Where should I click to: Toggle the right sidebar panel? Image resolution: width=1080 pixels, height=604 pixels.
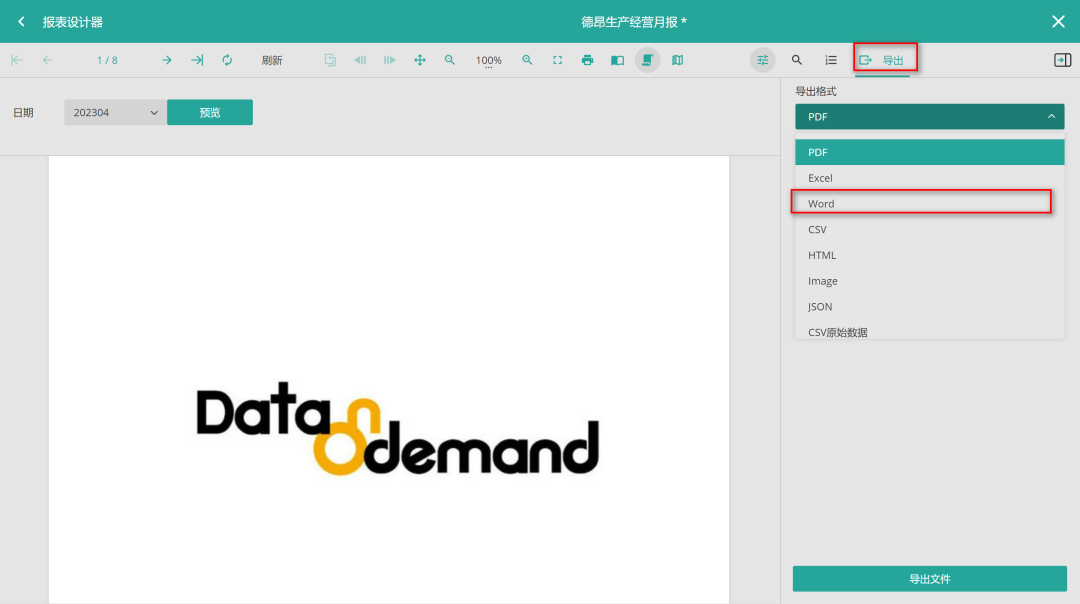click(1062, 60)
